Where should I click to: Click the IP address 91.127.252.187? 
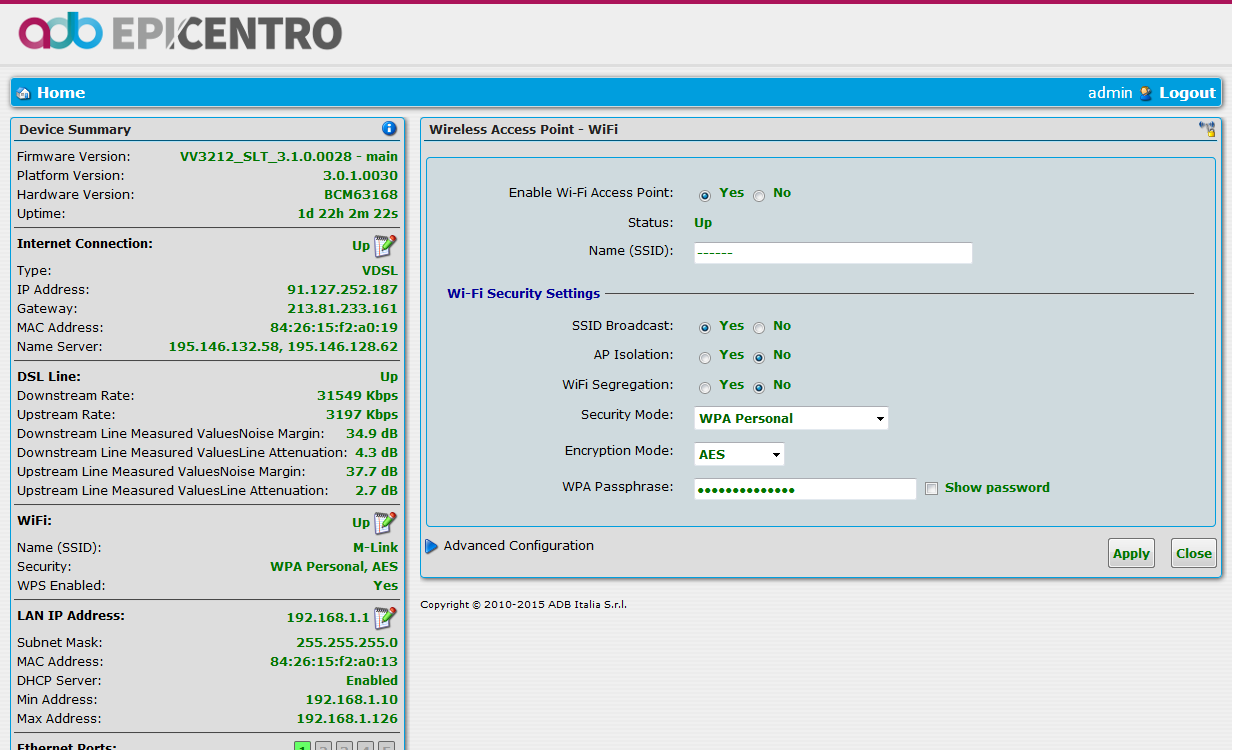click(x=343, y=289)
